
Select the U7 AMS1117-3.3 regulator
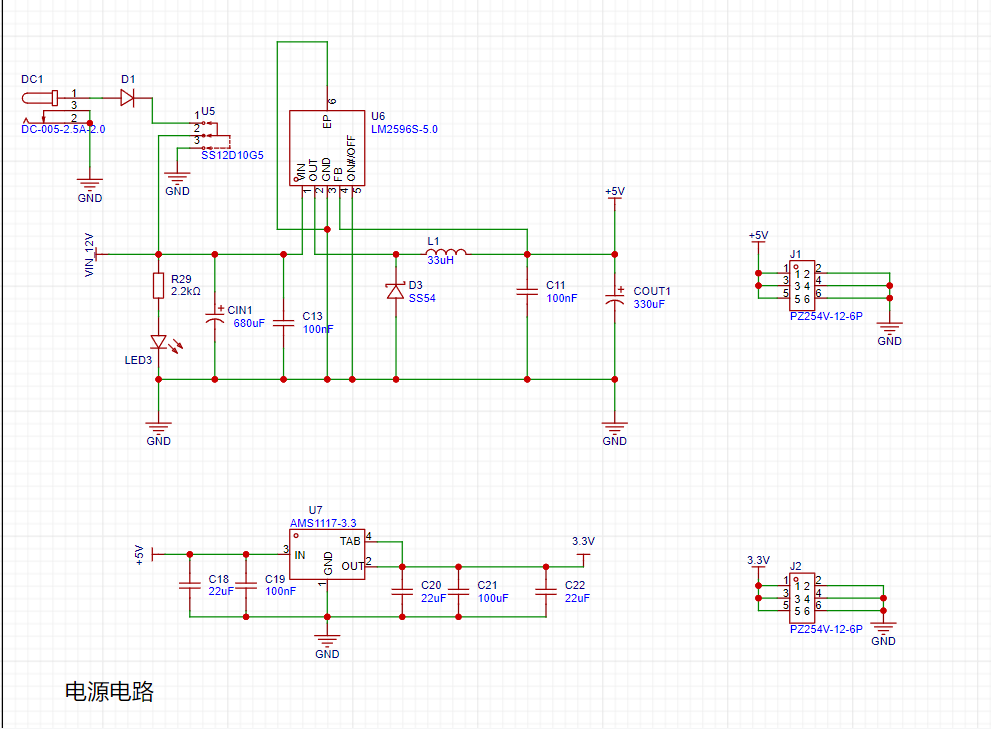(327, 553)
